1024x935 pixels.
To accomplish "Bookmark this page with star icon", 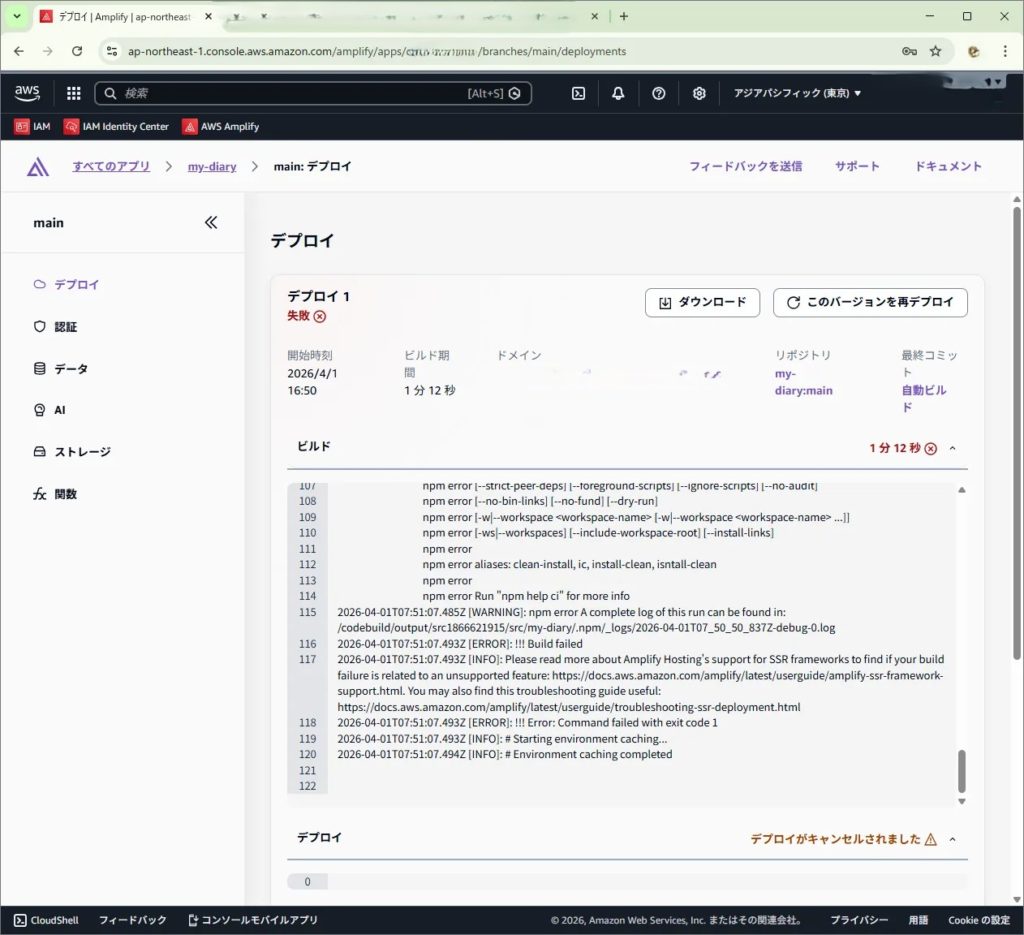I will (x=935, y=51).
